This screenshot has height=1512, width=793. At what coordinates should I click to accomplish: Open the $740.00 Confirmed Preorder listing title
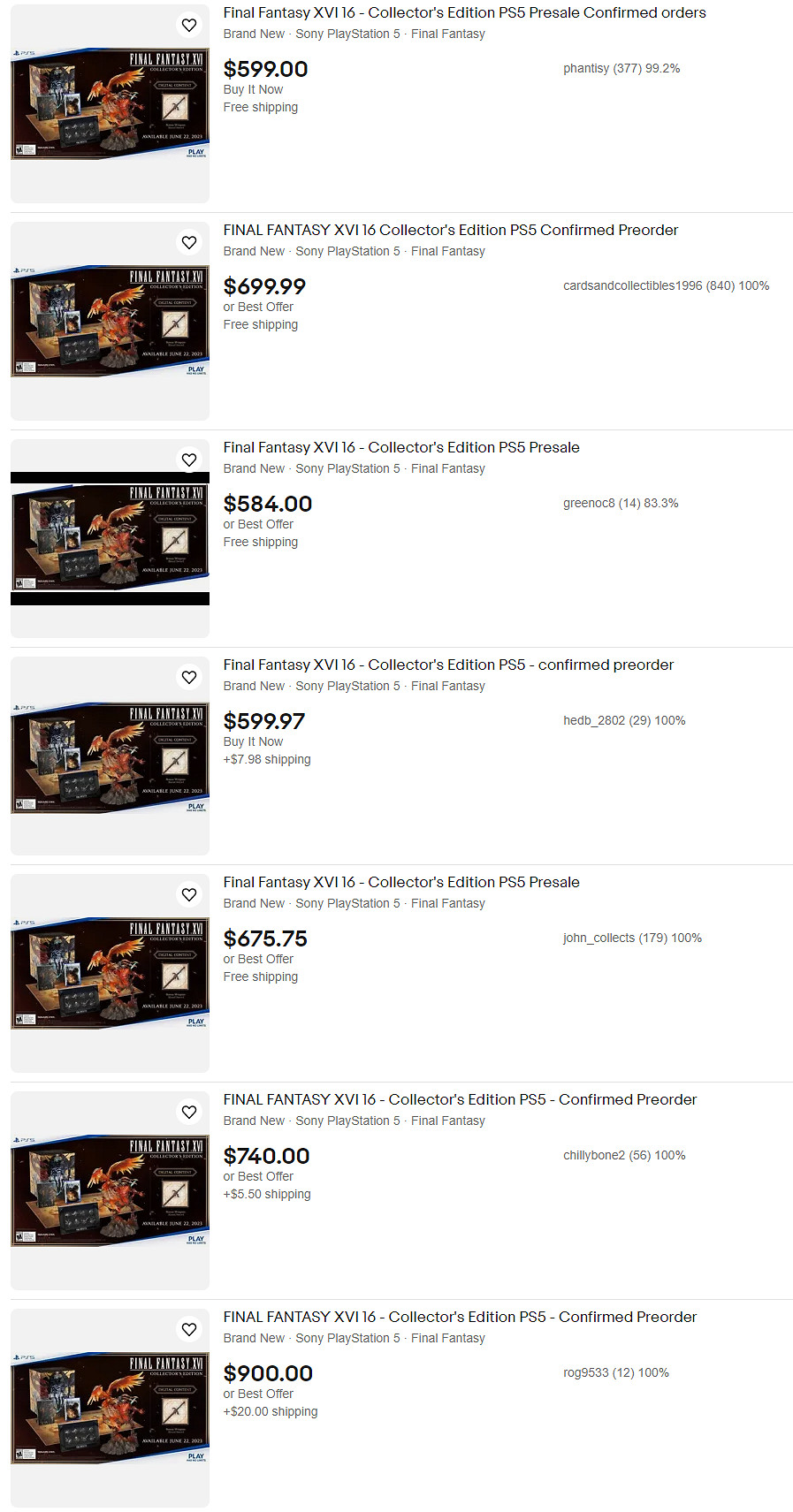460,1100
